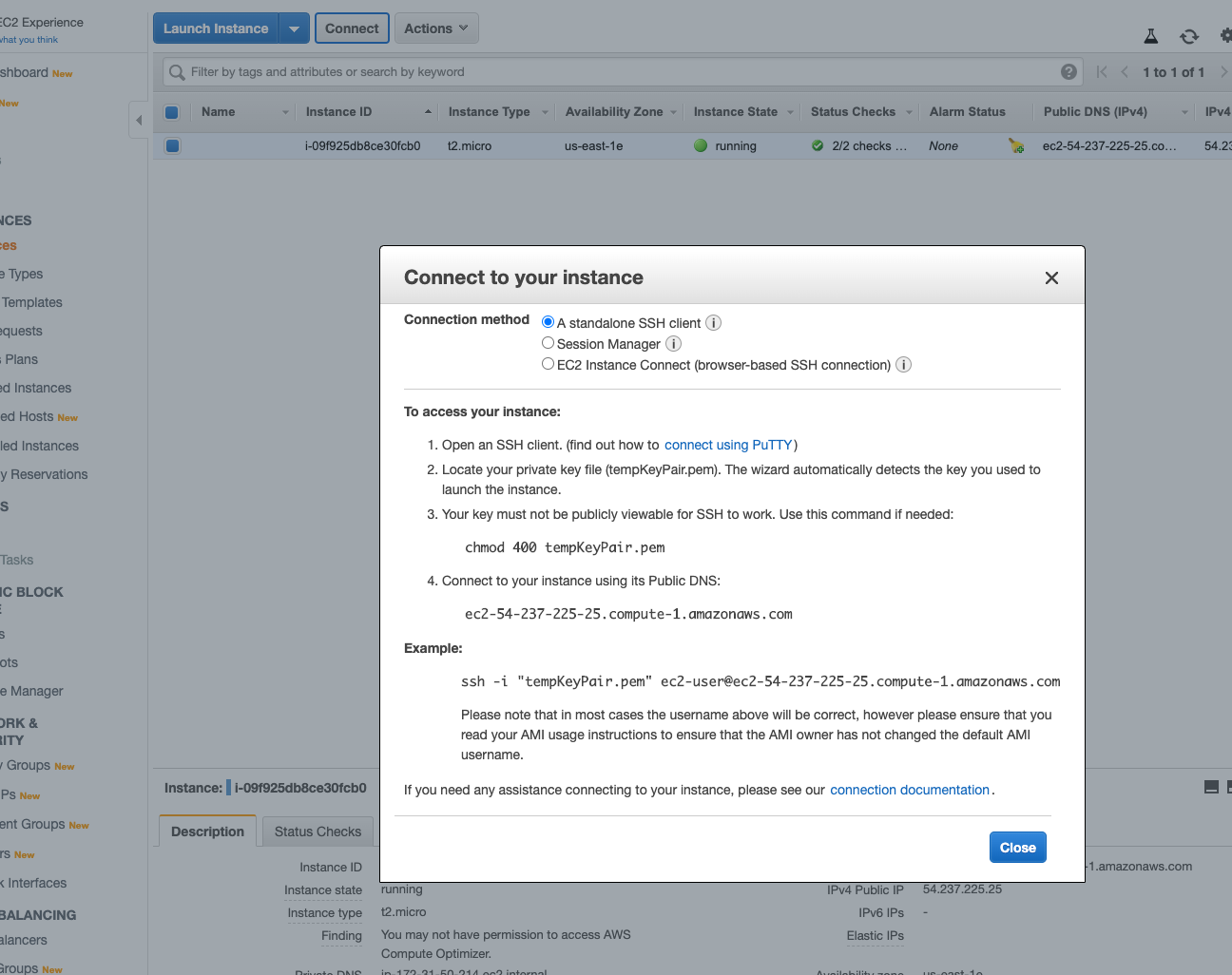Switch to the Description tab
Image resolution: width=1232 pixels, height=975 pixels.
point(207,832)
